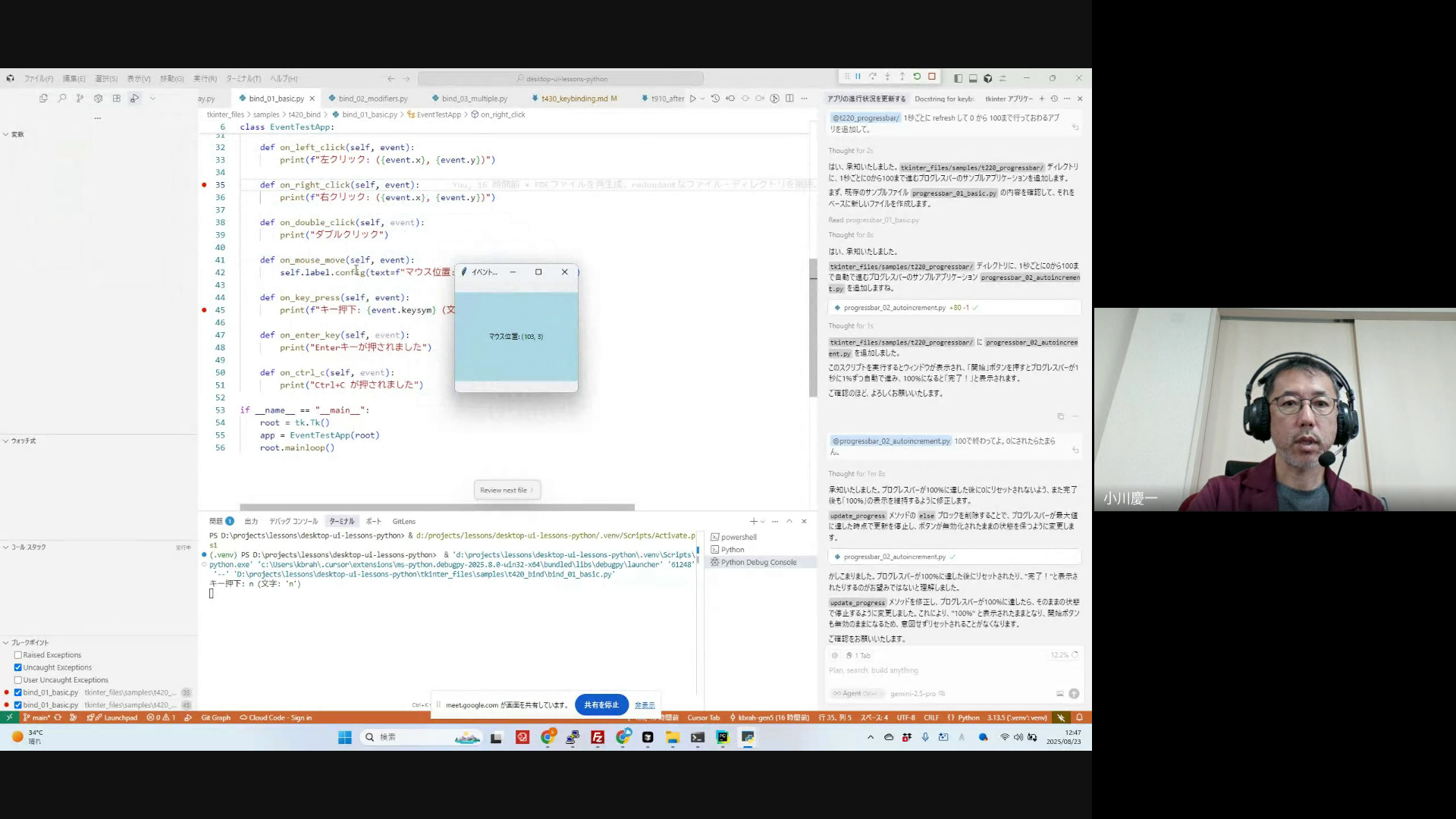Click 共有を停止 button
This screenshot has height=819, width=1456.
601,704
